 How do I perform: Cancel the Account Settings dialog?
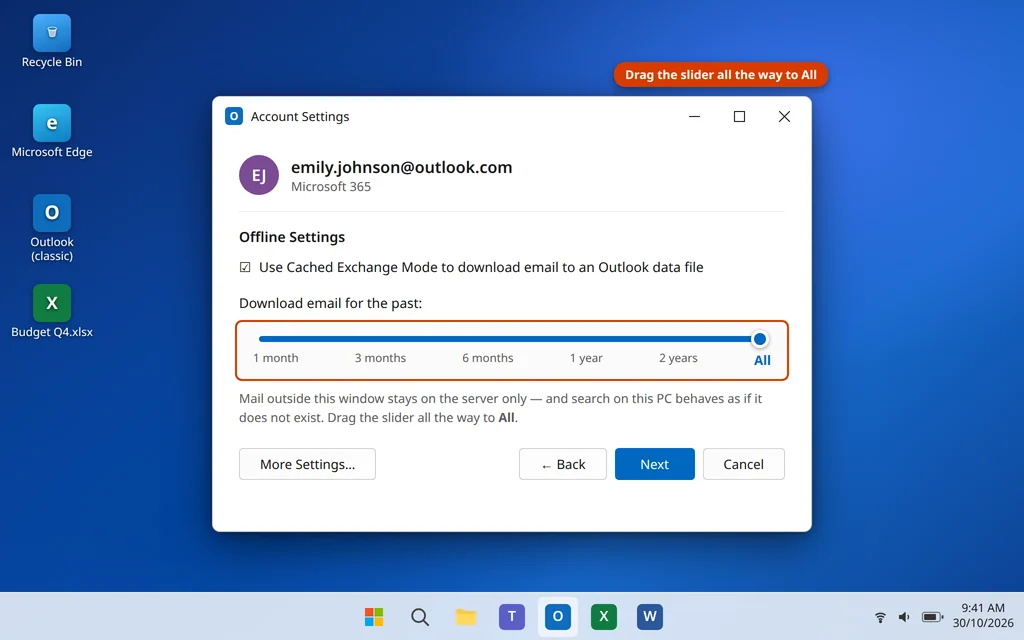(x=743, y=464)
